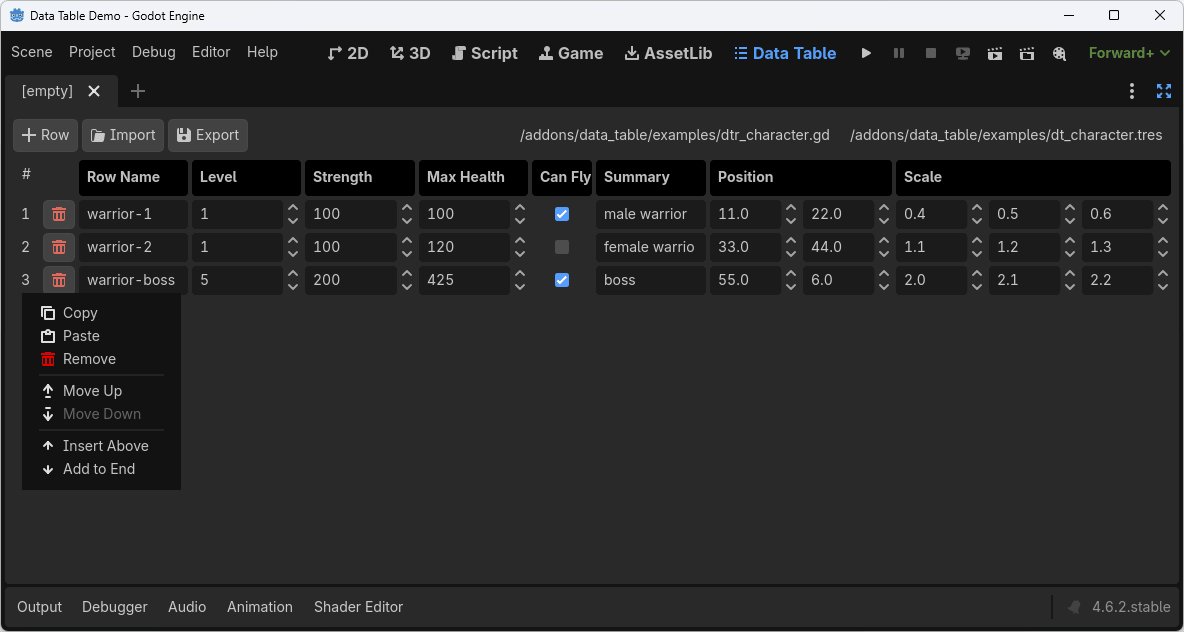Adjust warrior-2 Position 44.0 stepper arrows
1184x632 pixels.
click(883, 247)
